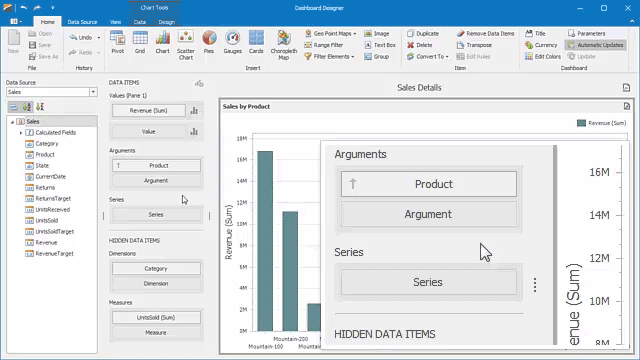Select the RevenueTarget field
The height and width of the screenshot is (360, 640).
[x=54, y=253]
